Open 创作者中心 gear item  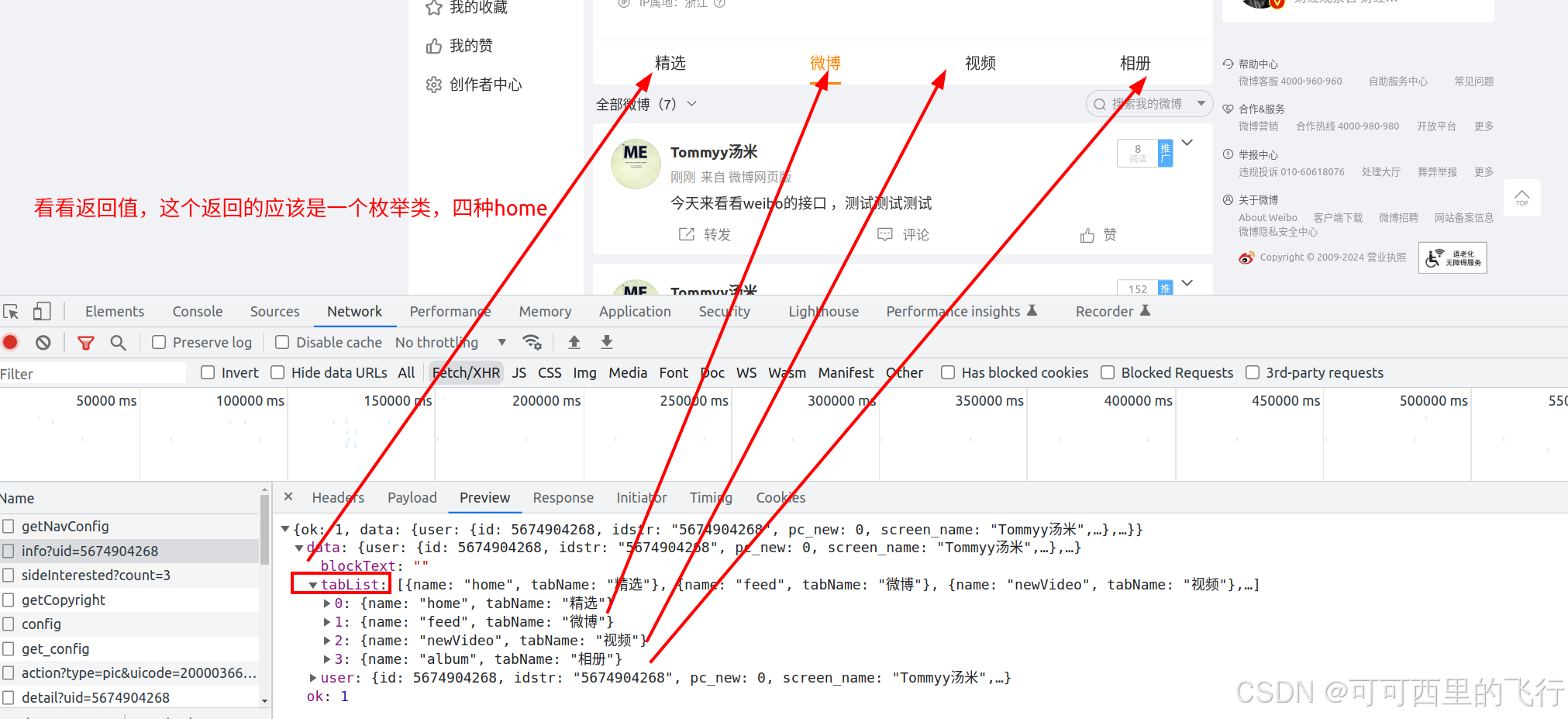(x=474, y=85)
